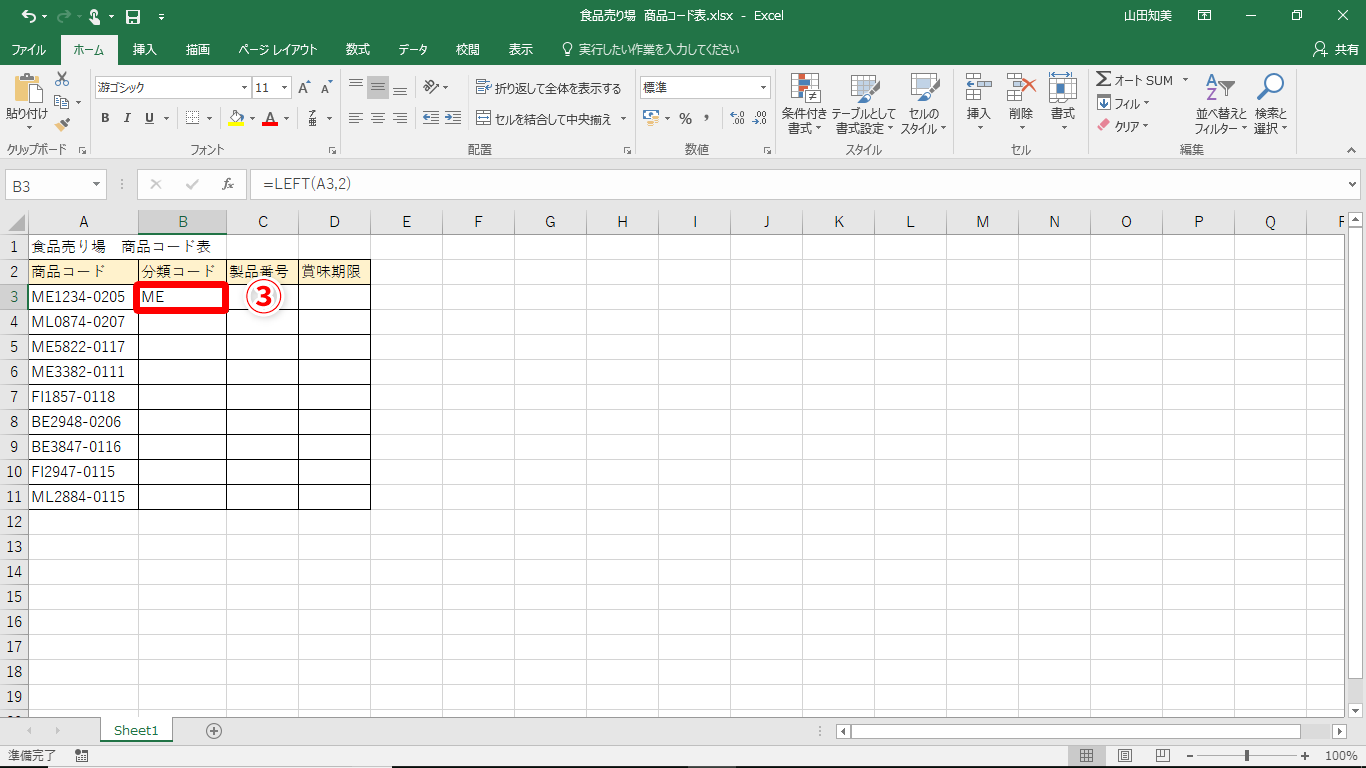This screenshot has width=1366, height=768.
Task: Click the Copy icon in clipboard group
Action: tap(62, 102)
